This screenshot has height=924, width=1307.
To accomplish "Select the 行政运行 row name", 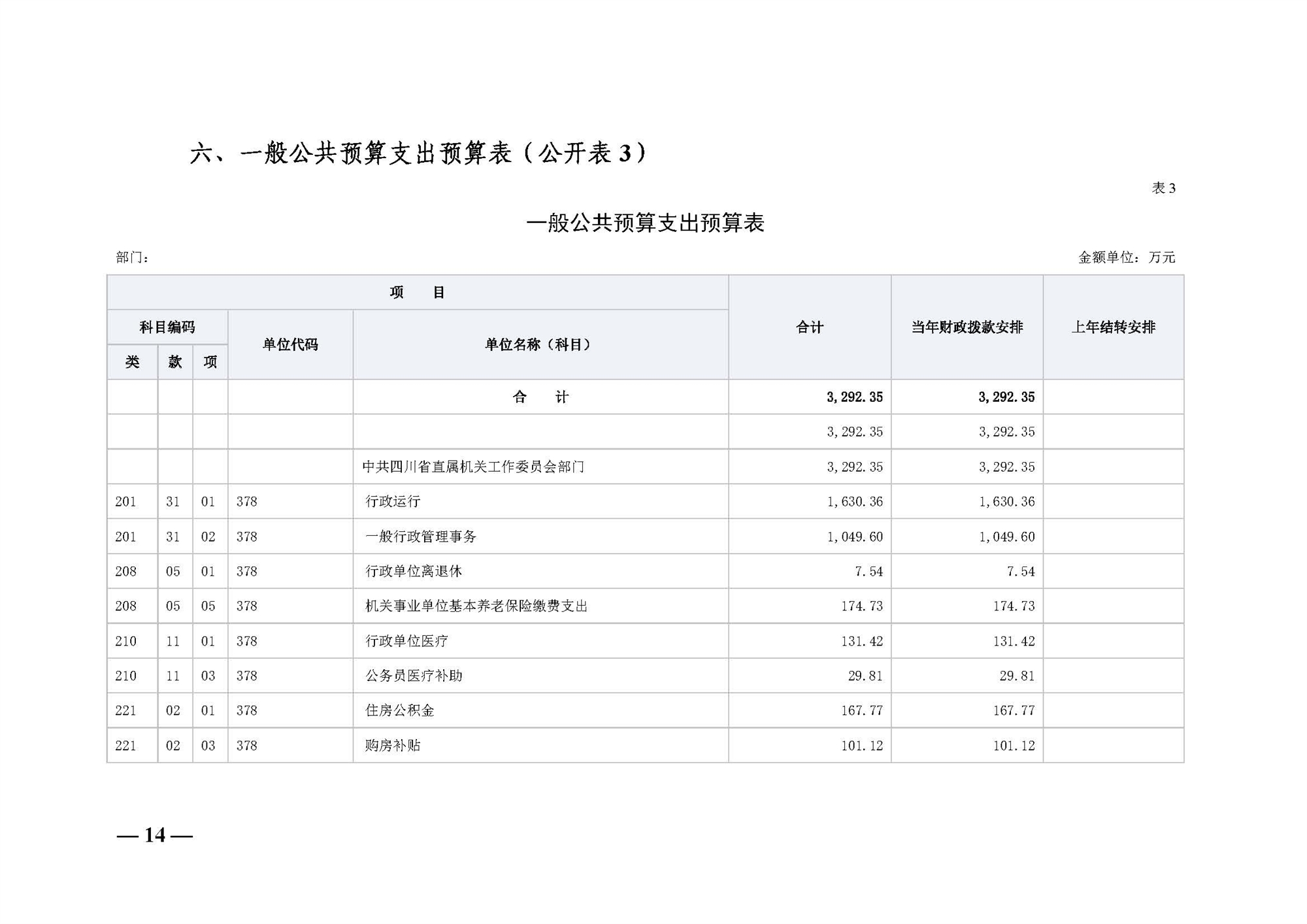I will coord(393,501).
